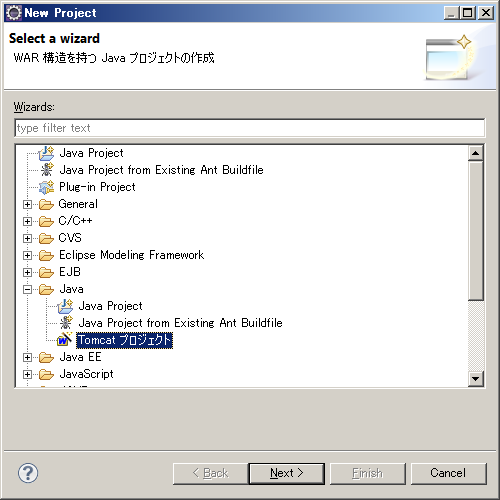500x500 pixels.
Task: Open help with the question mark icon
Action: [28, 473]
